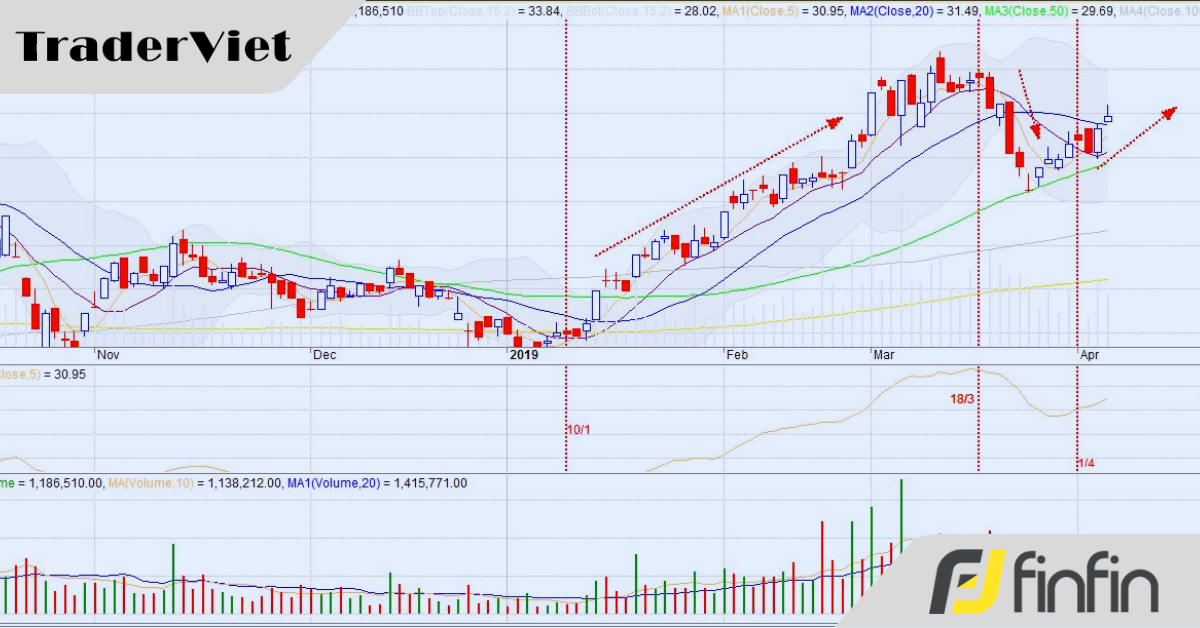Click the 10/1 date marker label
This screenshot has height=628, width=1200.
click(579, 429)
